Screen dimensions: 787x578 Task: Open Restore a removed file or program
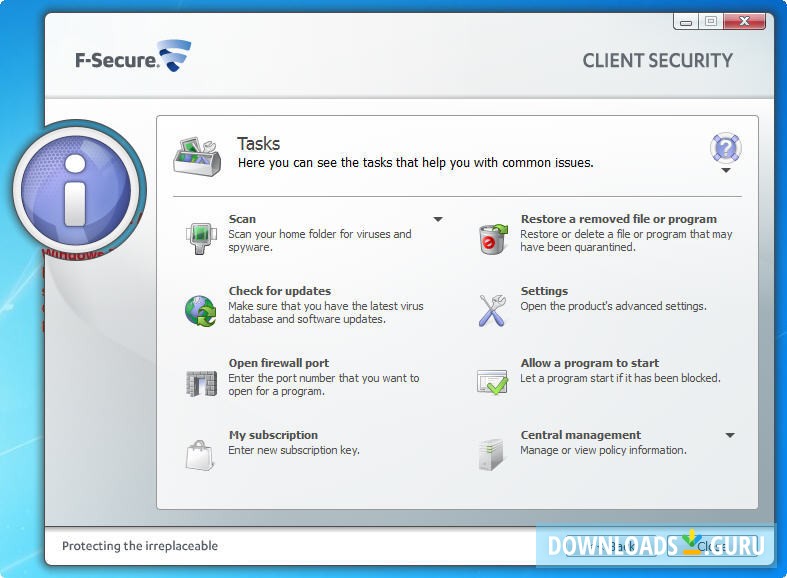[619, 219]
